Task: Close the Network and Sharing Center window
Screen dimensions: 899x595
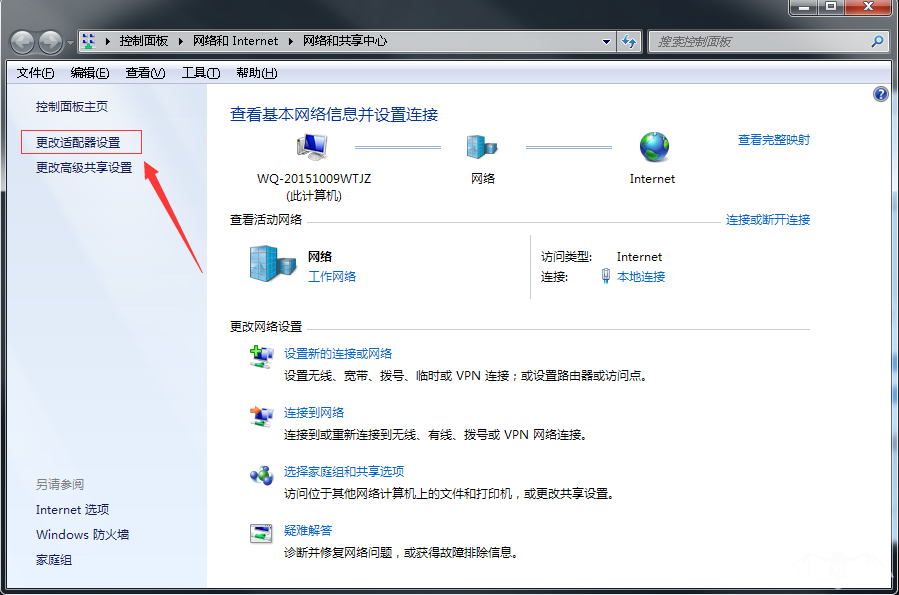Action: (869, 7)
